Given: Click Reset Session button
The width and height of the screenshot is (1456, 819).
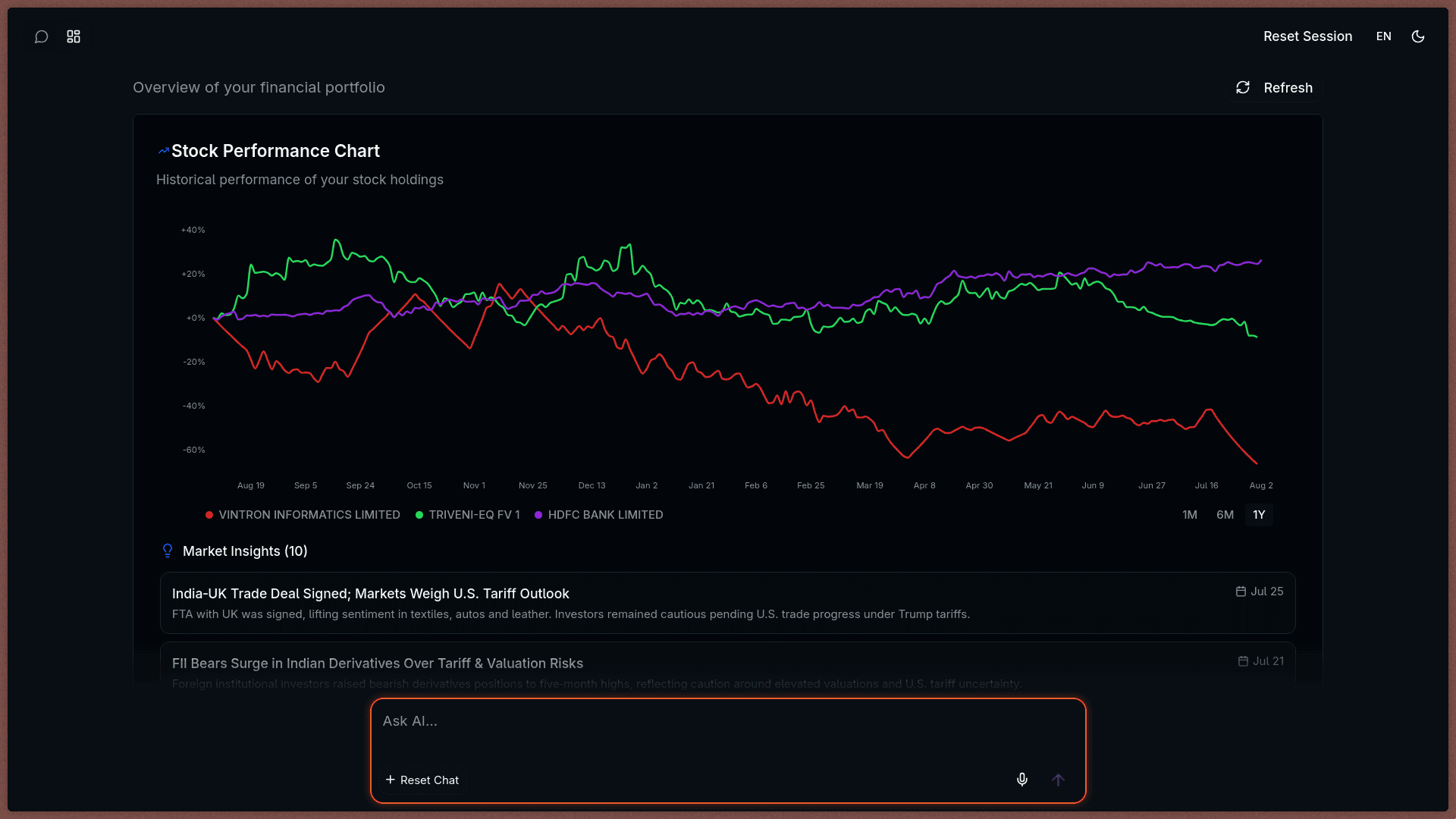Looking at the screenshot, I should pos(1307,36).
